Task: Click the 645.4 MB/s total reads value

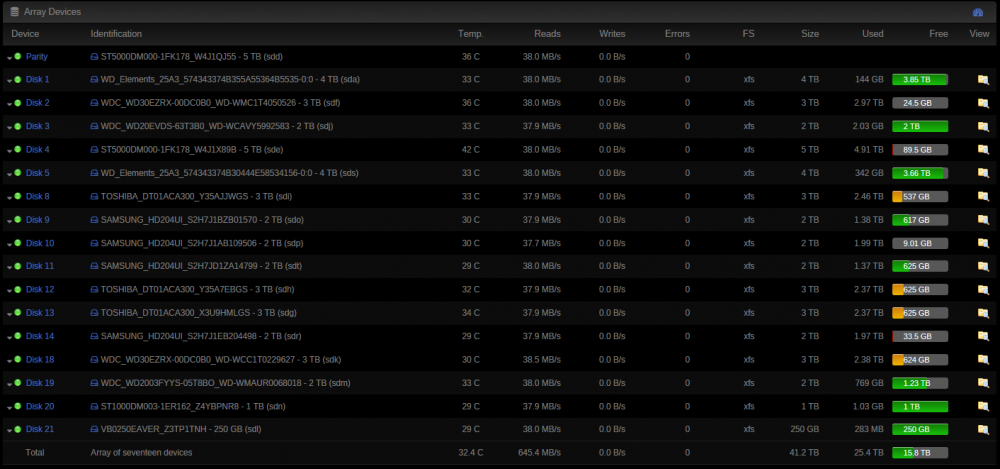Action: [540, 453]
